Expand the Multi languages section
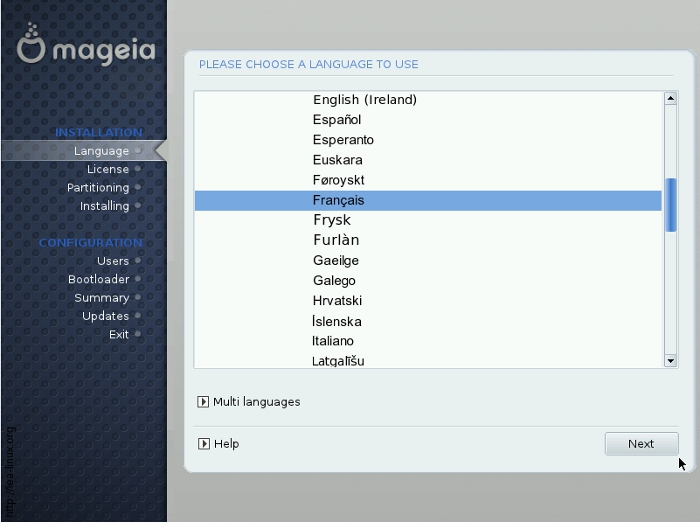 tap(204, 402)
